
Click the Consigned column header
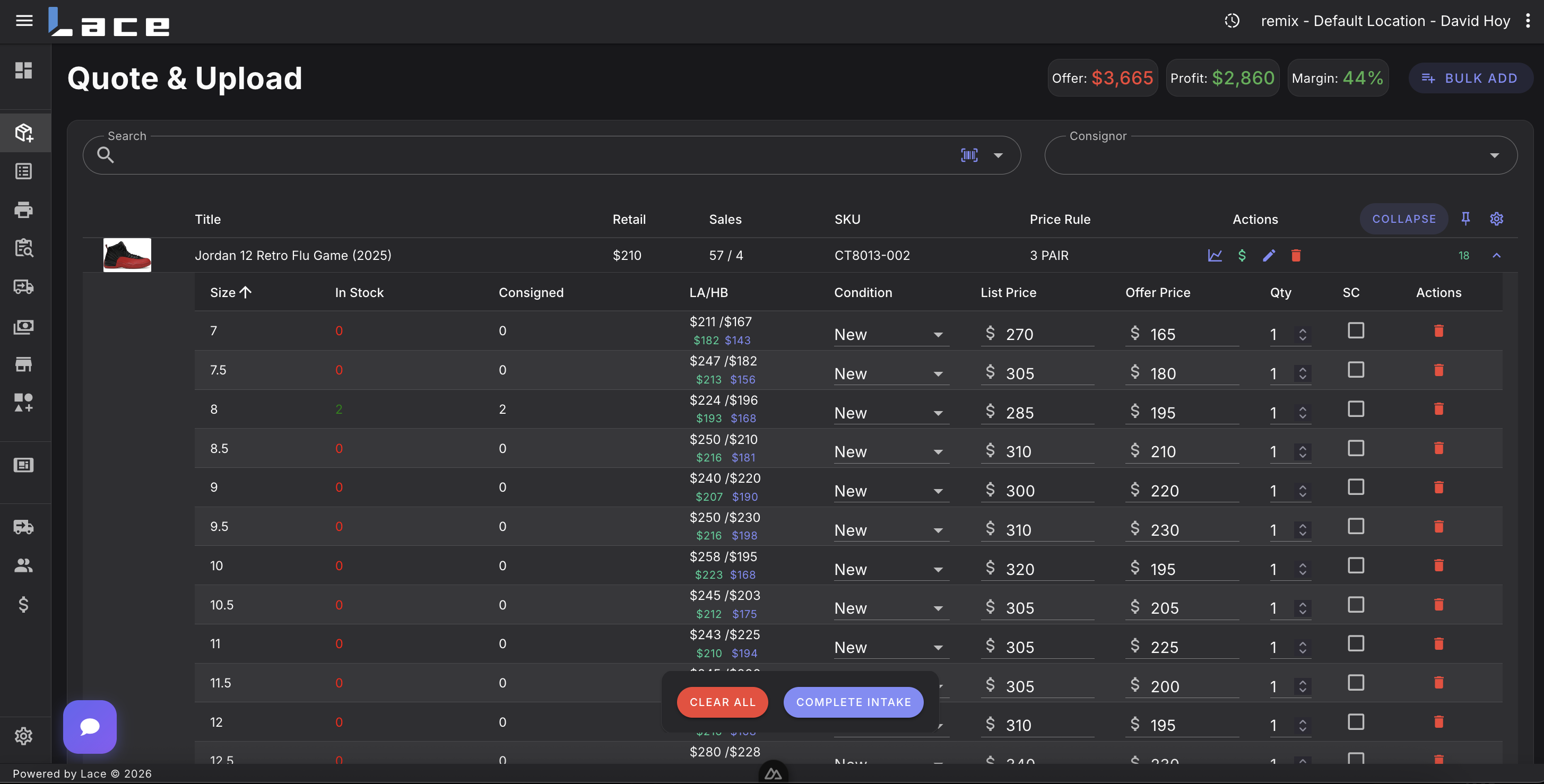point(531,292)
